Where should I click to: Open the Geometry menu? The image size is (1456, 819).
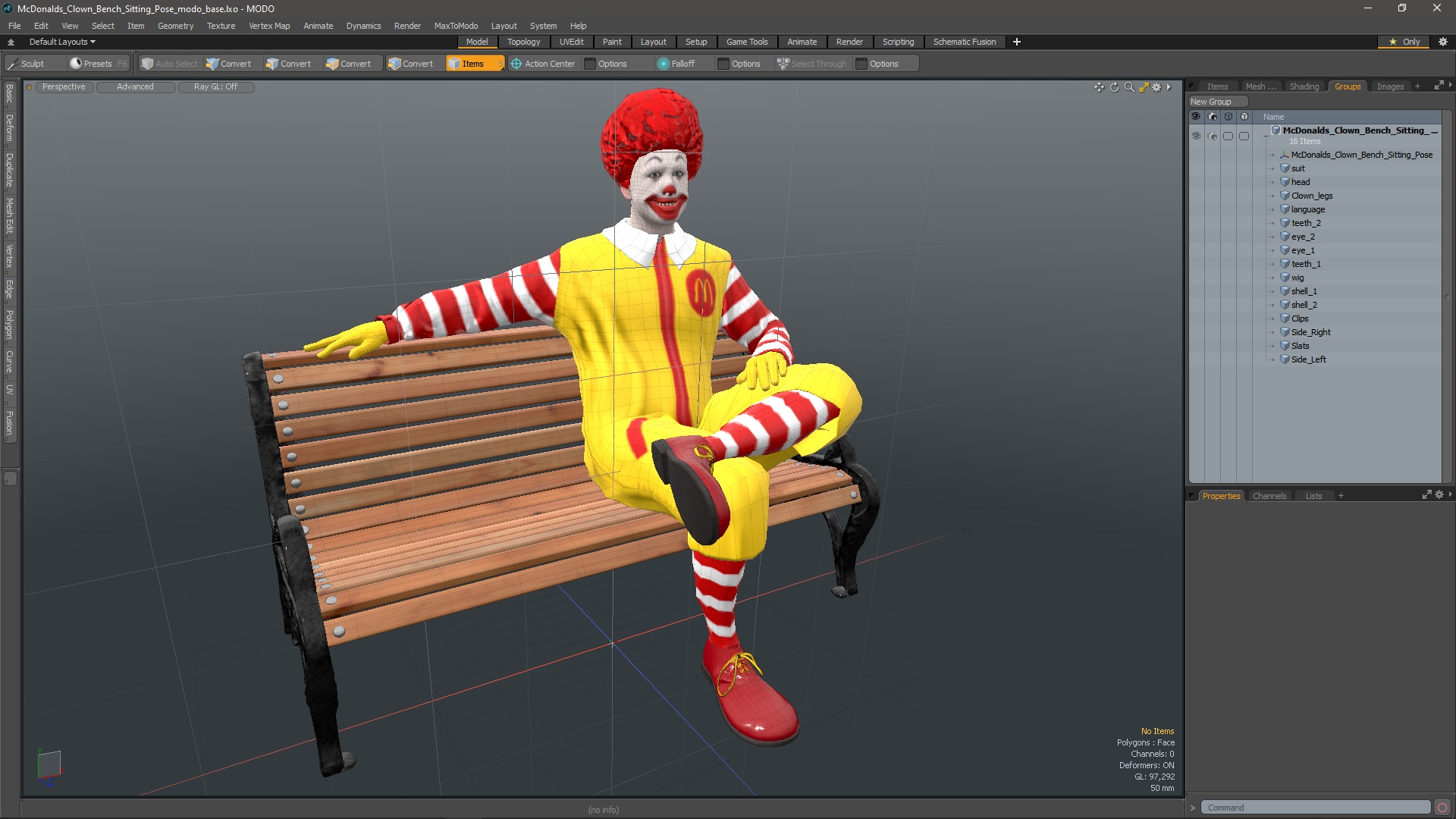click(x=175, y=26)
